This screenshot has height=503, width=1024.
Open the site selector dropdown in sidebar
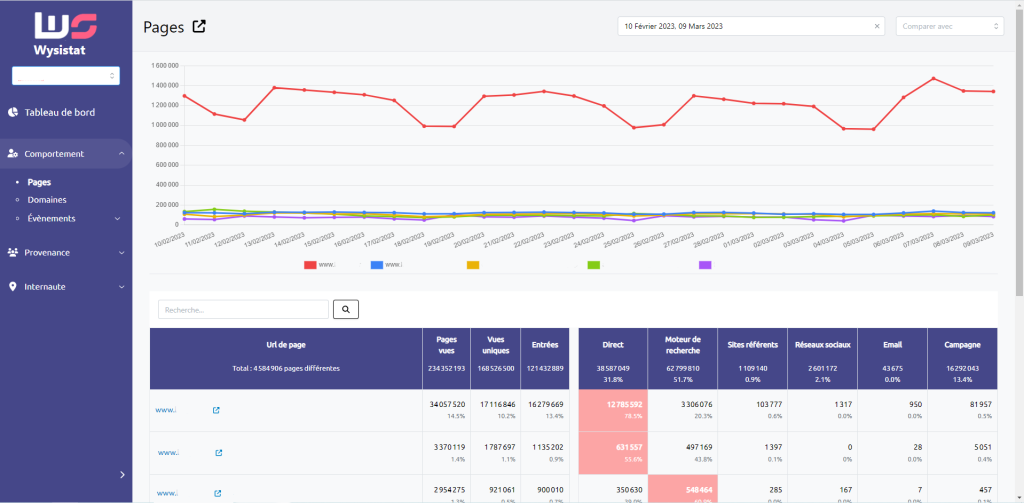pos(65,76)
